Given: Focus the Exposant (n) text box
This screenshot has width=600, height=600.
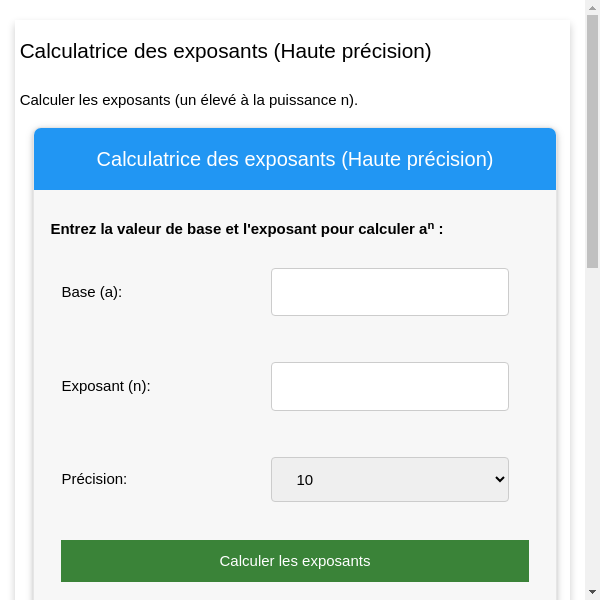Looking at the screenshot, I should coord(389,386).
